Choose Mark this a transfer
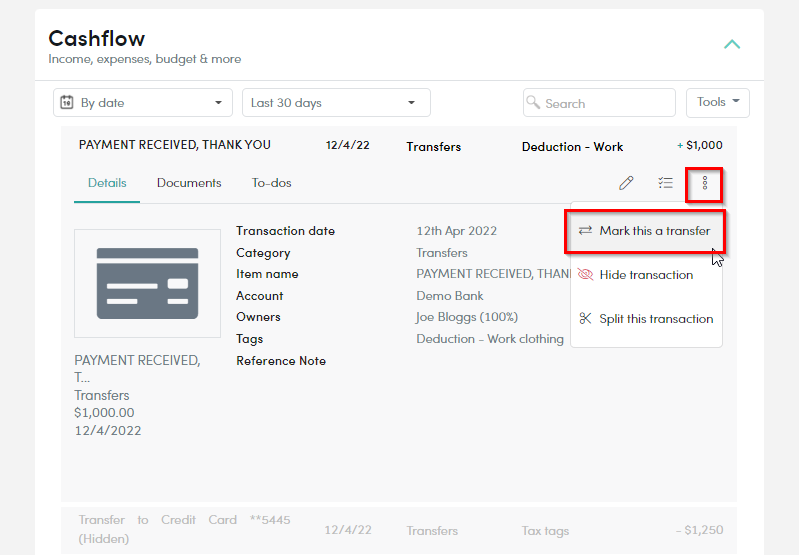This screenshot has width=799, height=555. coord(645,231)
